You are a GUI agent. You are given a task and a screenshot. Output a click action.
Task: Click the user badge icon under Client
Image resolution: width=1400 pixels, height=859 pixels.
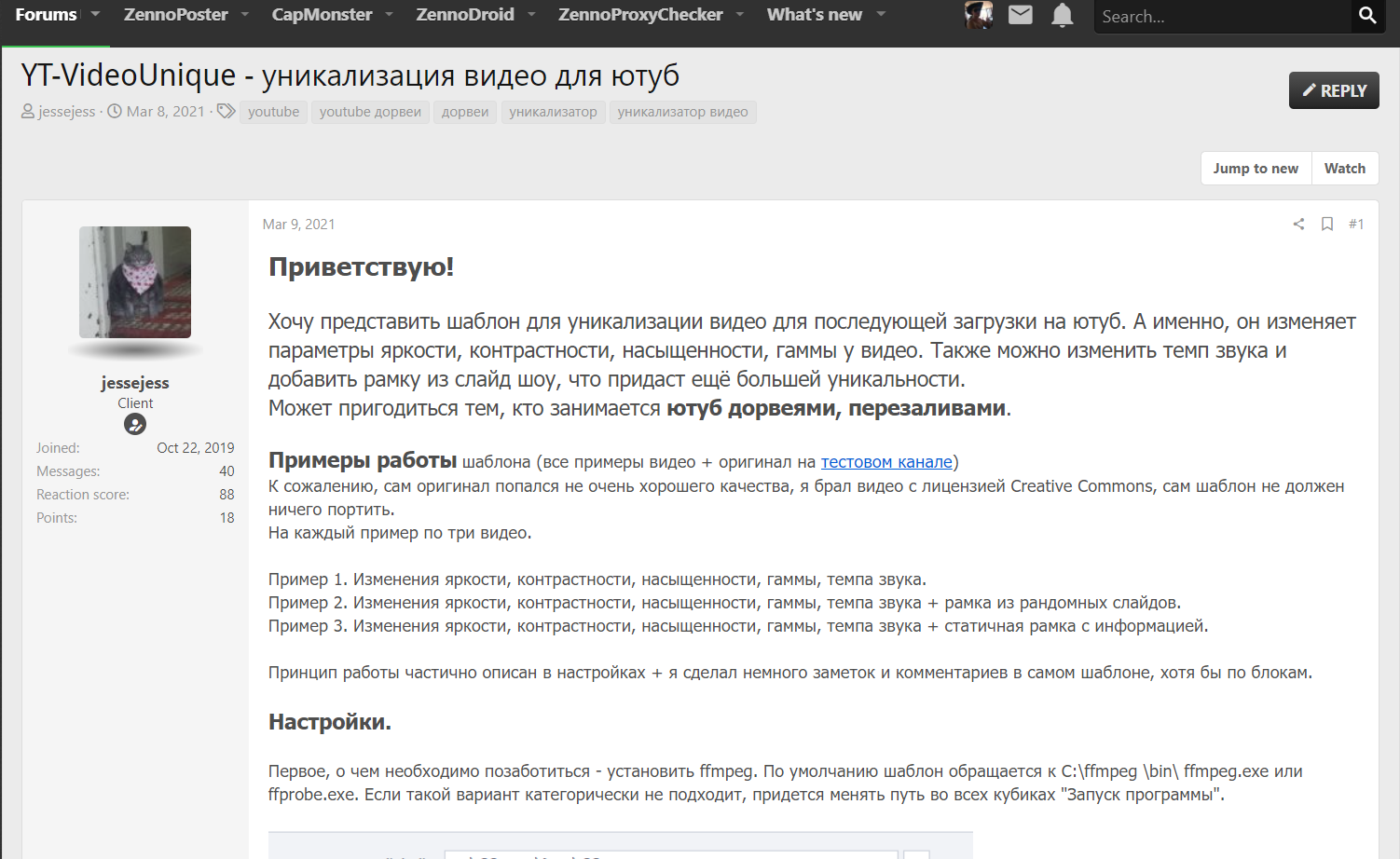click(135, 425)
